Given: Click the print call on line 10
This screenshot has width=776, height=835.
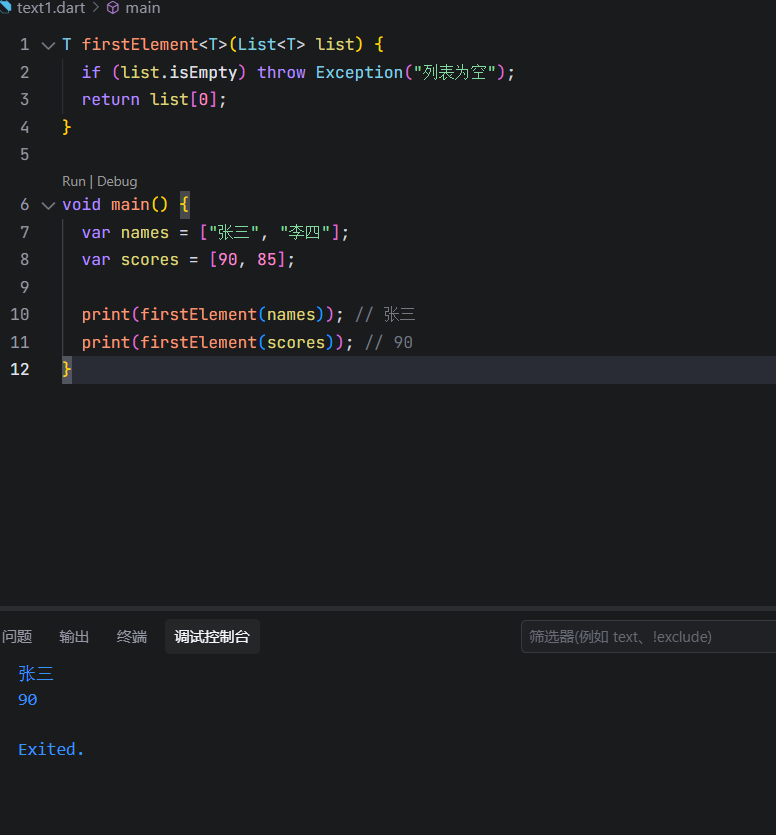Looking at the screenshot, I should 106,315.
